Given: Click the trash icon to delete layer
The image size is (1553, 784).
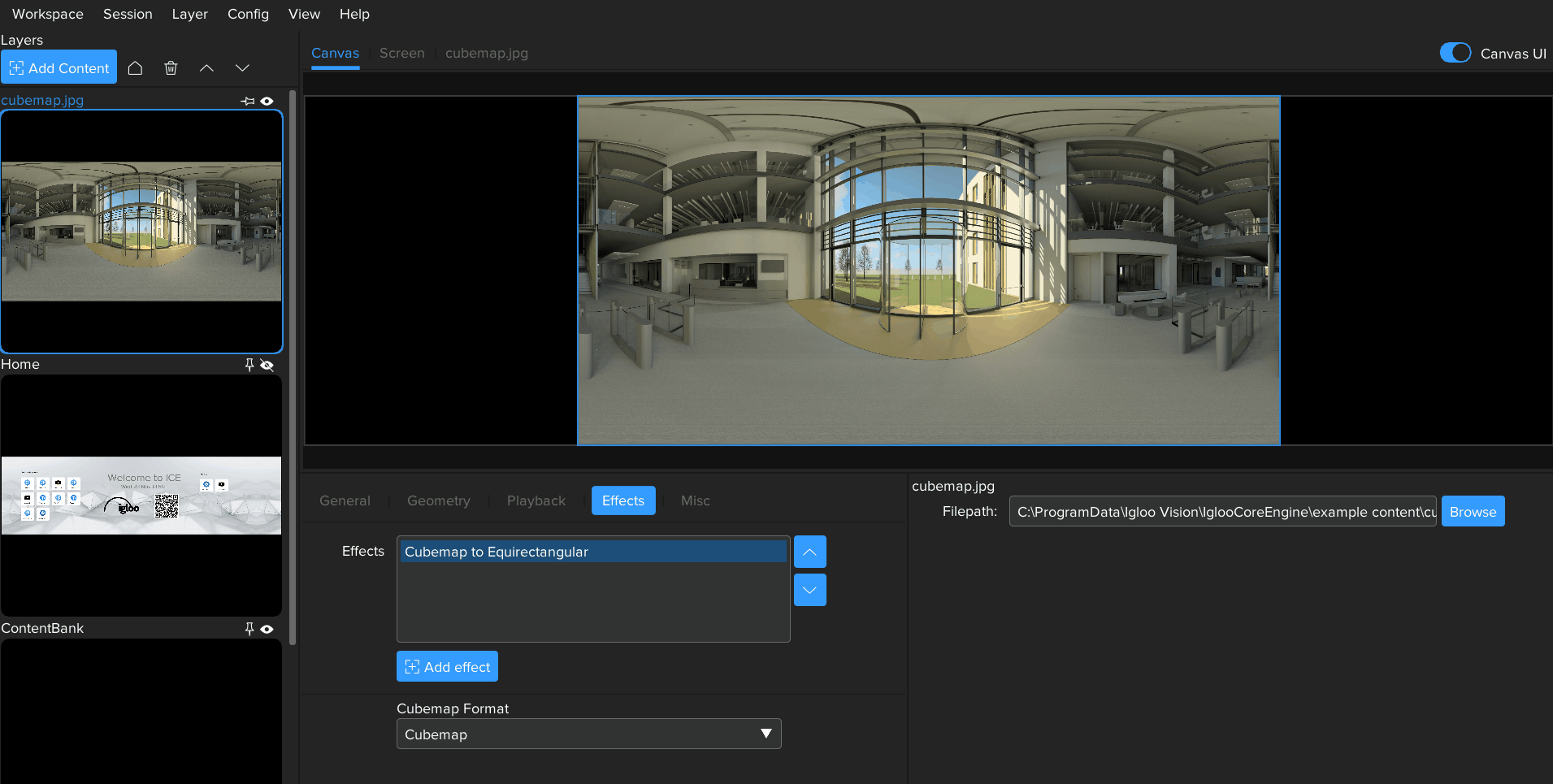Looking at the screenshot, I should click(x=171, y=68).
